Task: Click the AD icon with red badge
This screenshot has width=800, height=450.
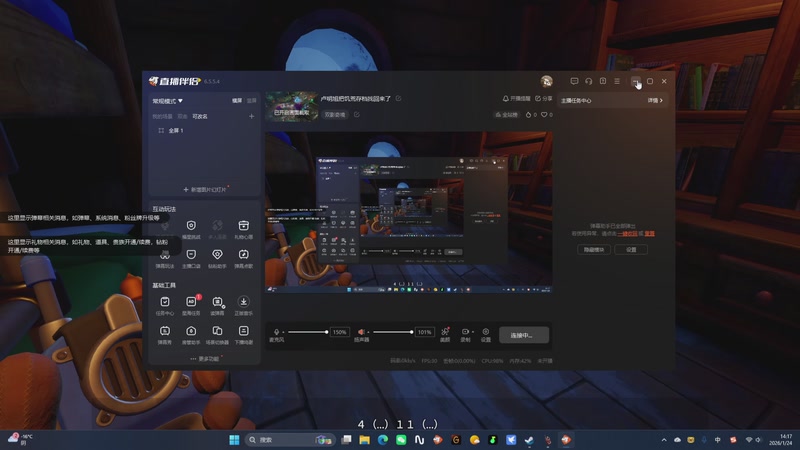Action: click(191, 302)
